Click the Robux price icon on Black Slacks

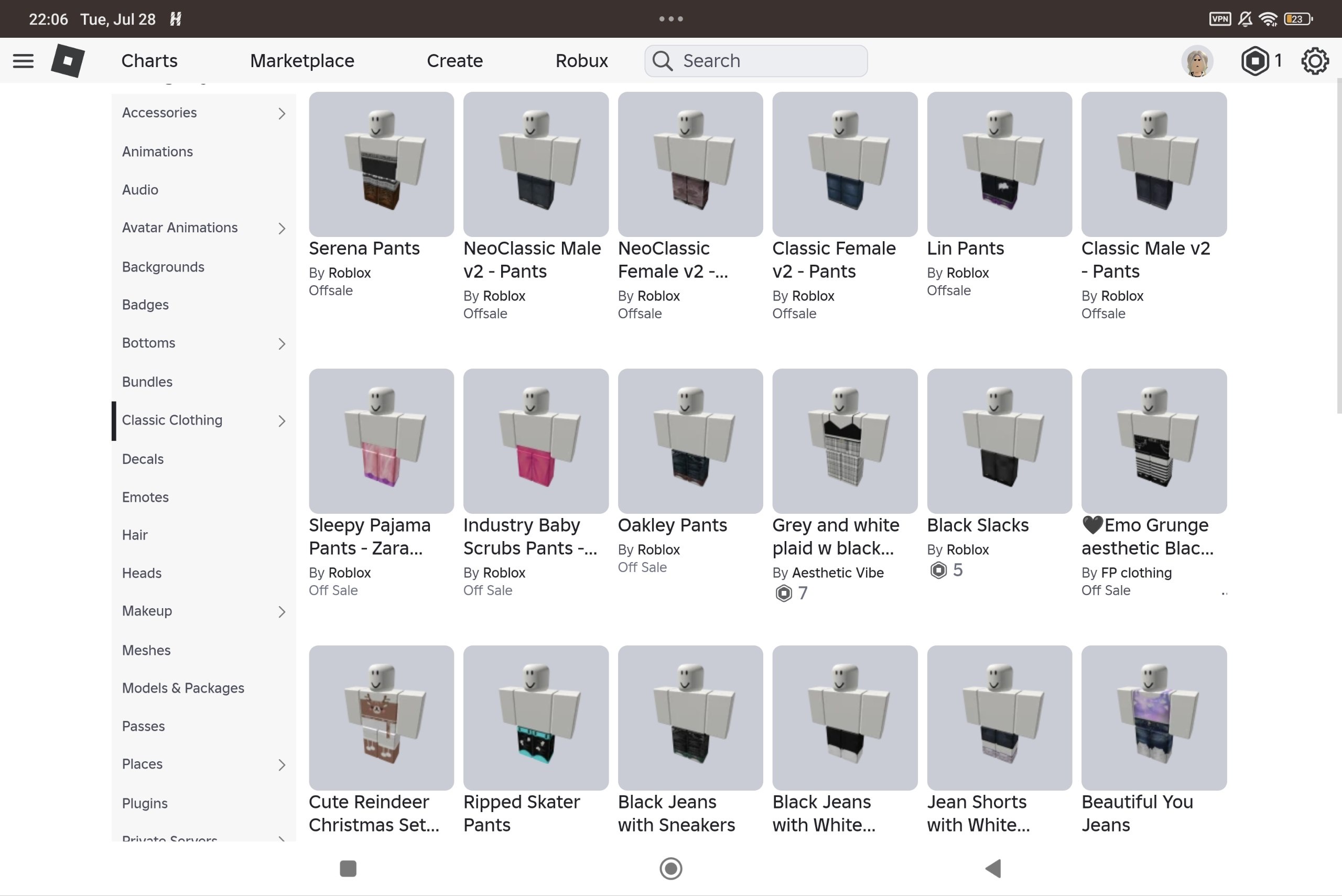click(x=938, y=570)
